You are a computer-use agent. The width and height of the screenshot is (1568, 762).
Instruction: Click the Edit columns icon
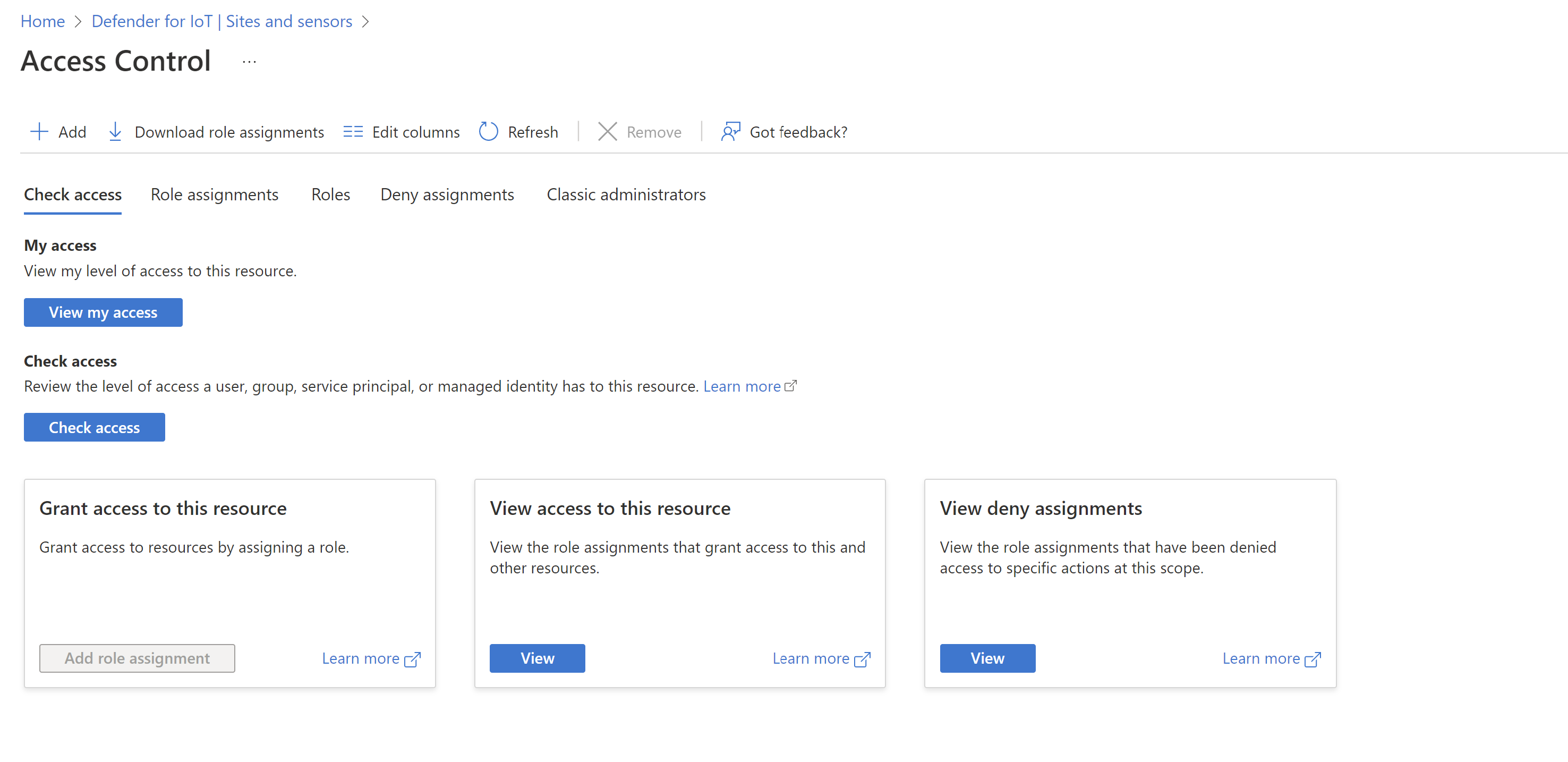(x=353, y=132)
